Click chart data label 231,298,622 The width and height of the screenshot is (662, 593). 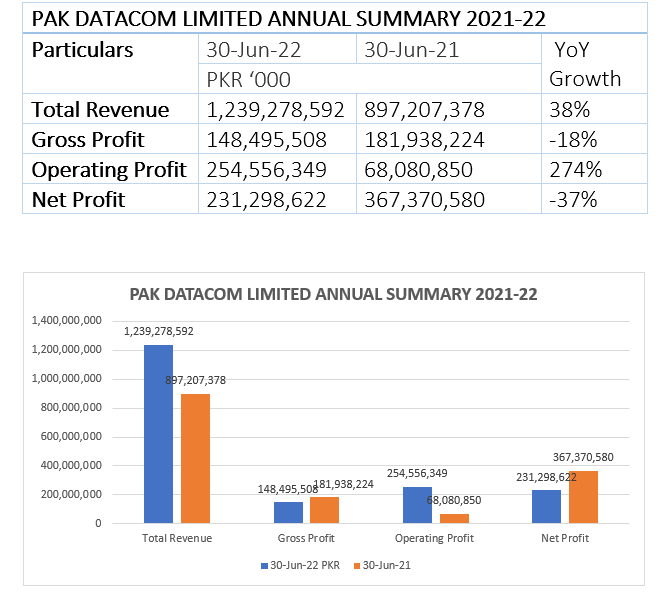546,477
